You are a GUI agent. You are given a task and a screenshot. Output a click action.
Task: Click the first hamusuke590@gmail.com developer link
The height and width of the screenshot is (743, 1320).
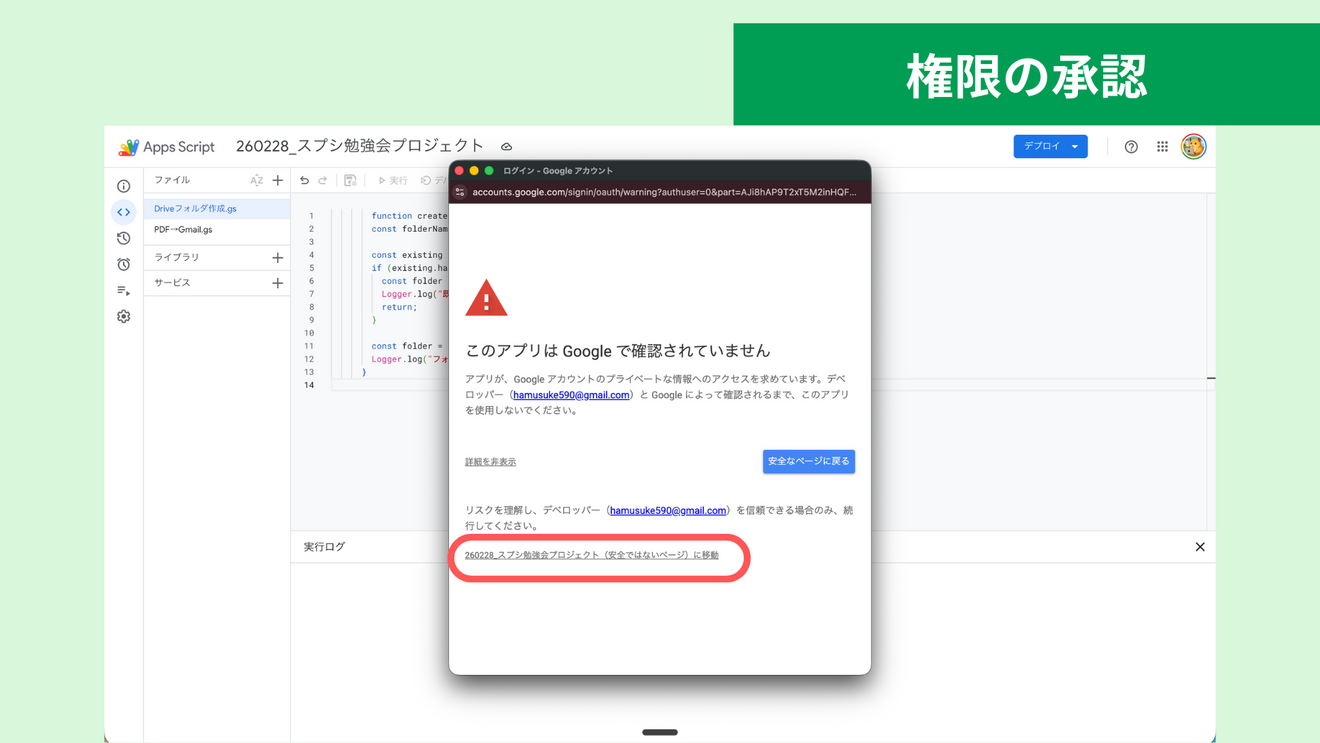(571, 395)
